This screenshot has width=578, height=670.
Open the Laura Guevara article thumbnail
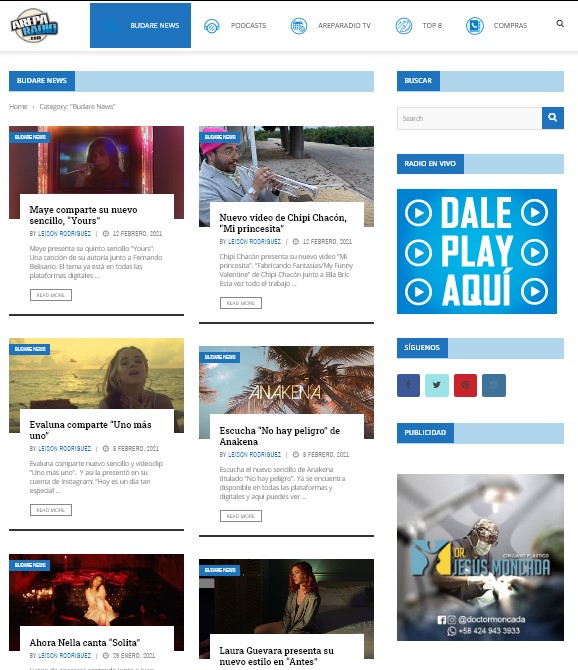(x=286, y=597)
